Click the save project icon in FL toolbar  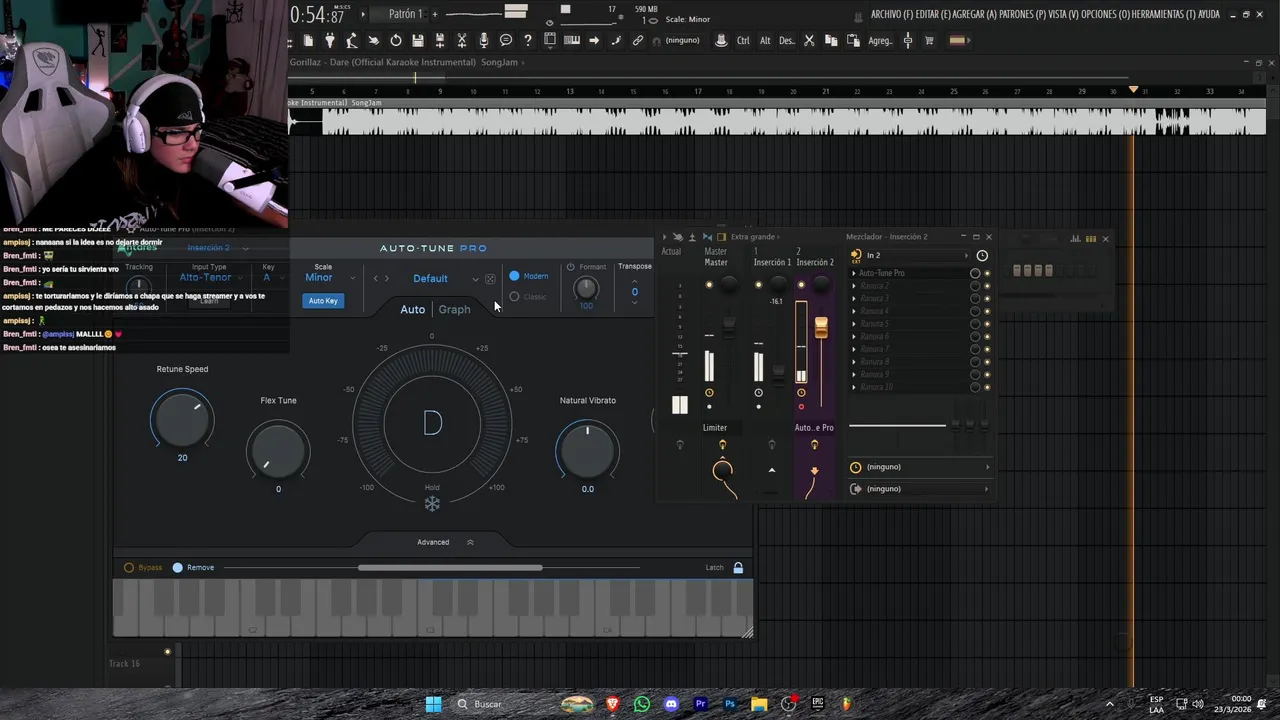coord(417,40)
